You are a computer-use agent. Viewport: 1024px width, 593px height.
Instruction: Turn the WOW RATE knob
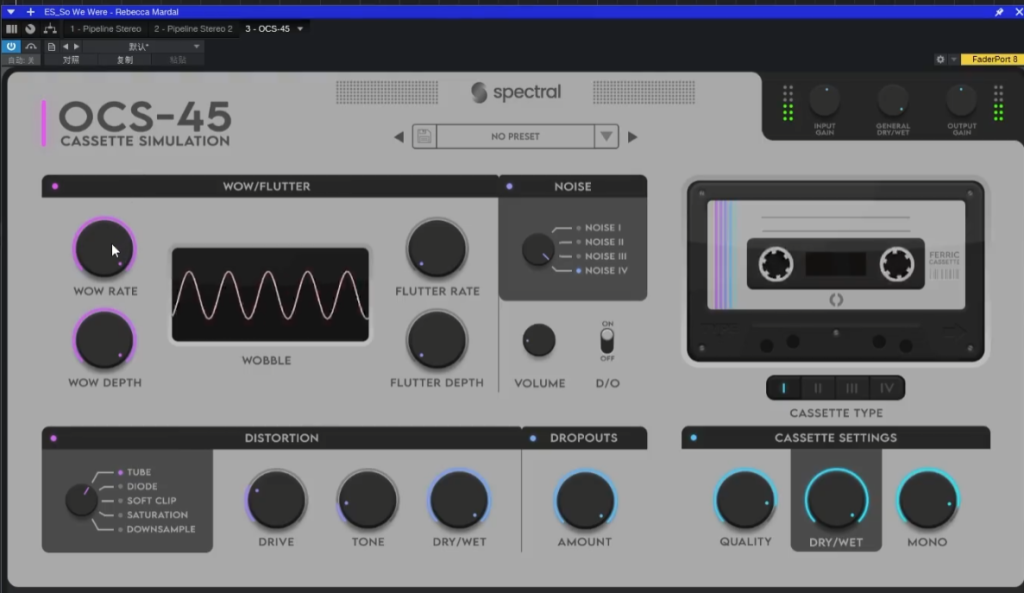point(104,249)
